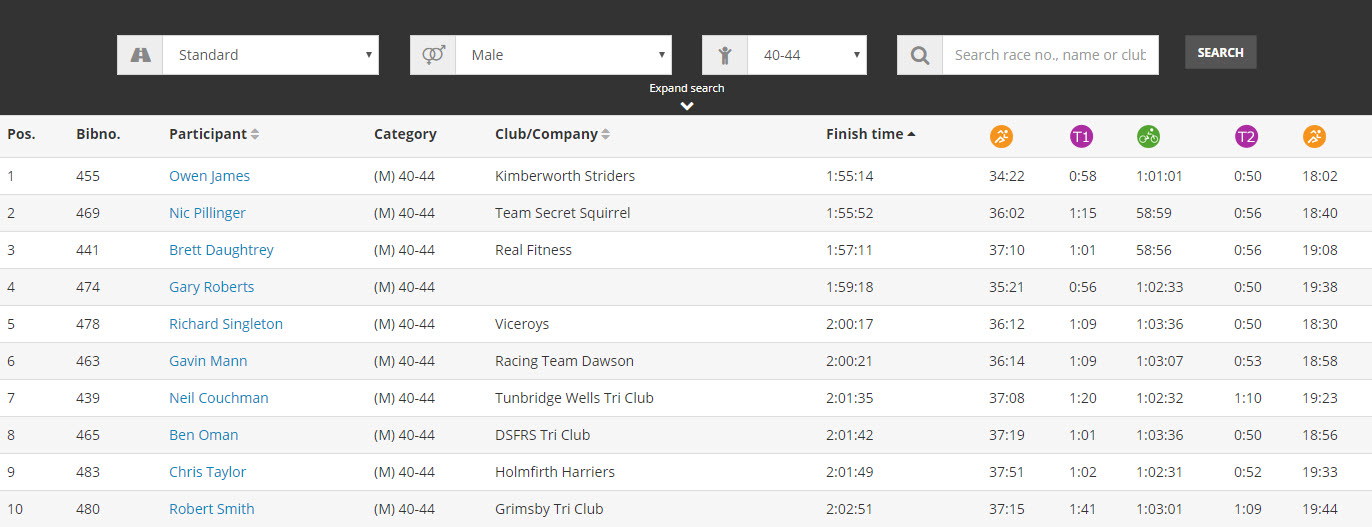This screenshot has height=527, width=1372.
Task: Click the green bike icon column header
Action: (x=1148, y=137)
